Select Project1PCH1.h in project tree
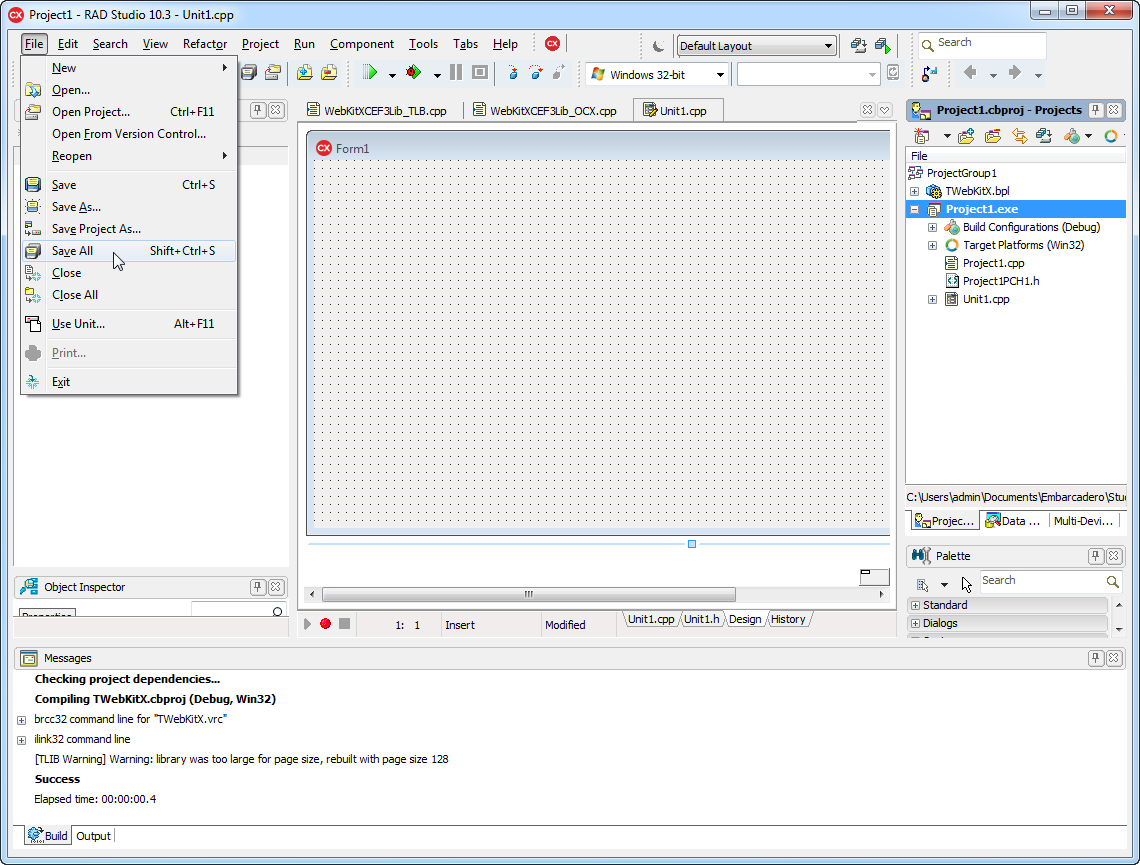 click(x=1000, y=281)
